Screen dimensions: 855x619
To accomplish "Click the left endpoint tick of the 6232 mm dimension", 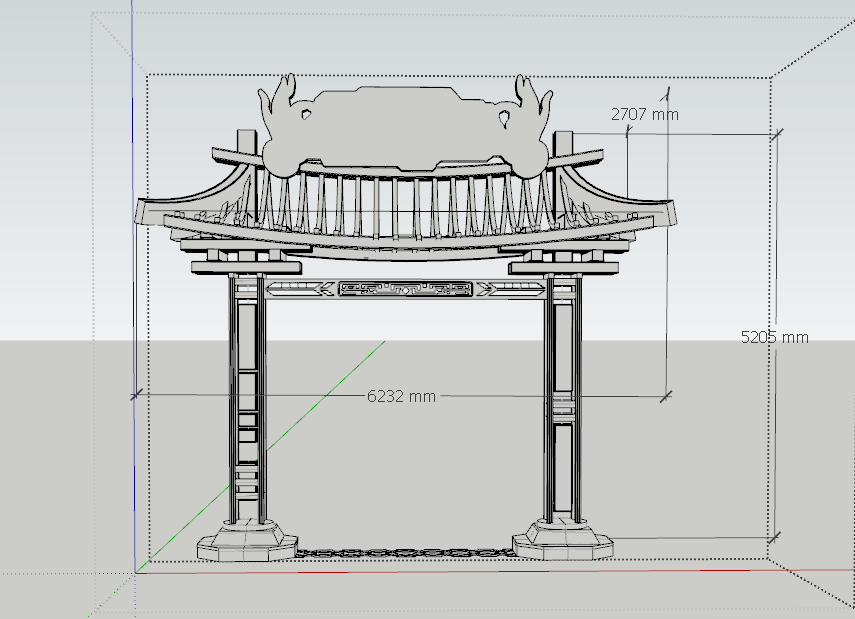I will tap(135, 396).
